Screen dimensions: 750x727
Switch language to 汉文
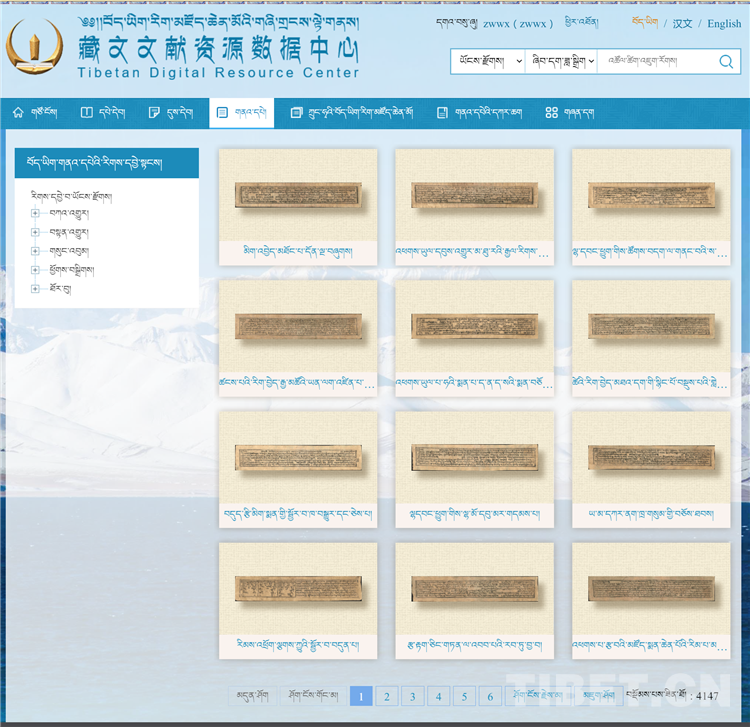[x=682, y=23]
